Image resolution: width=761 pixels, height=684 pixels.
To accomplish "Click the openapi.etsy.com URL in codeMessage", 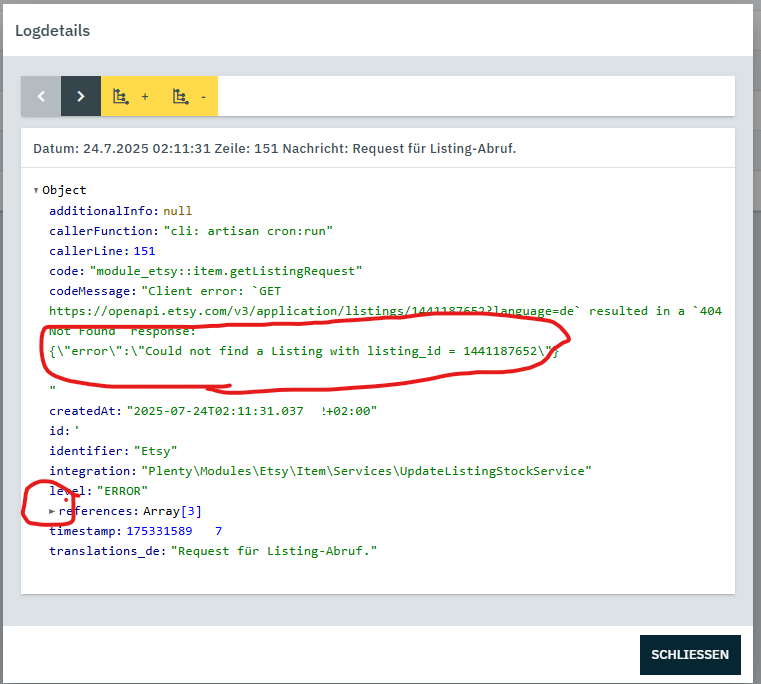I will [x=300, y=311].
